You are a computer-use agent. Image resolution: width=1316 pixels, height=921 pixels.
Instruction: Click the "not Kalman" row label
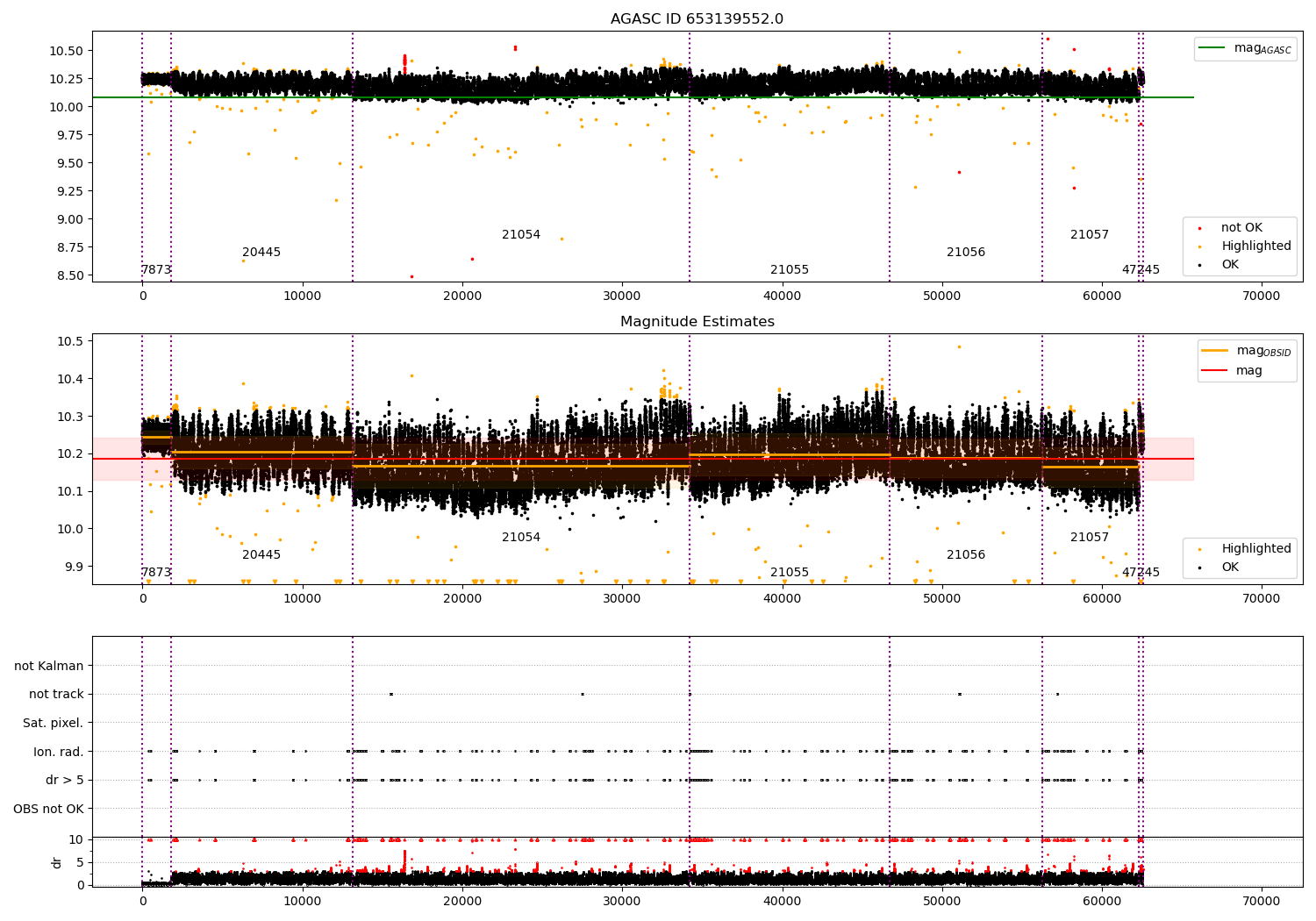click(x=49, y=667)
